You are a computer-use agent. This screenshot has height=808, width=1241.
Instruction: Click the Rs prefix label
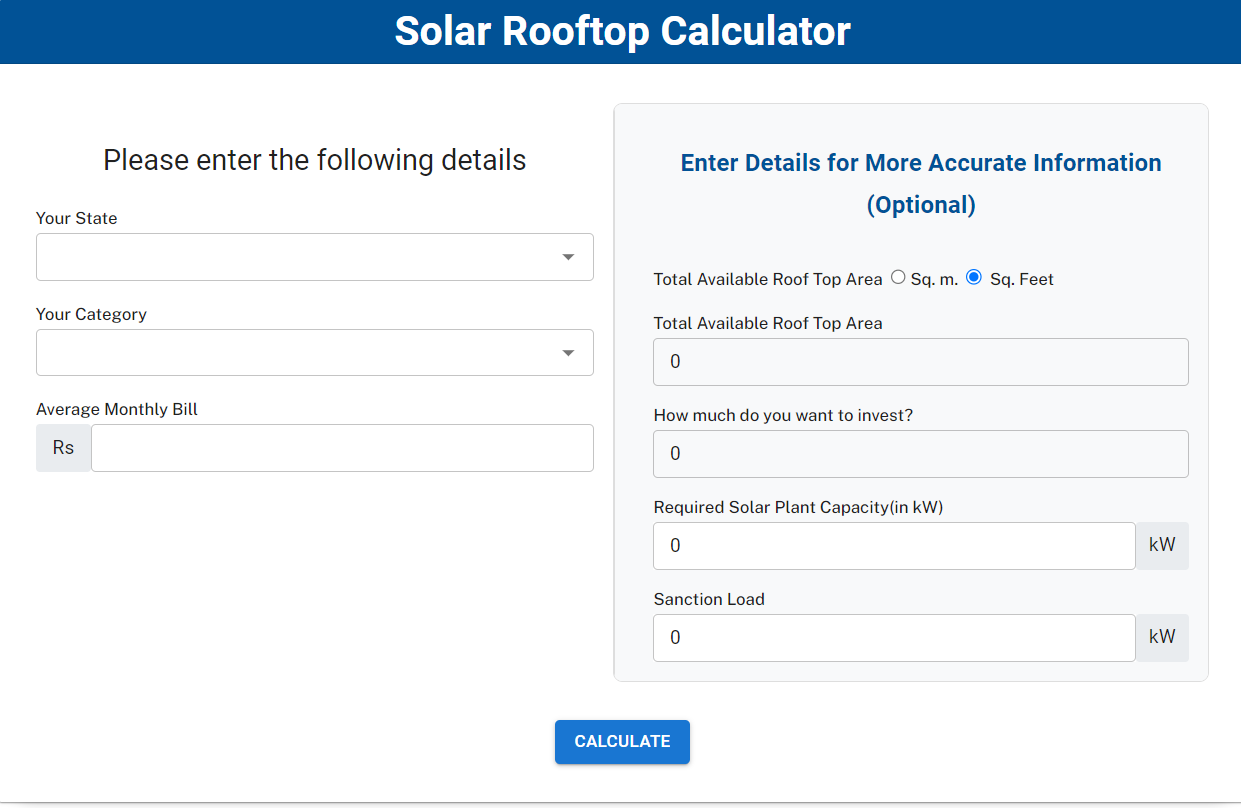[x=64, y=448]
